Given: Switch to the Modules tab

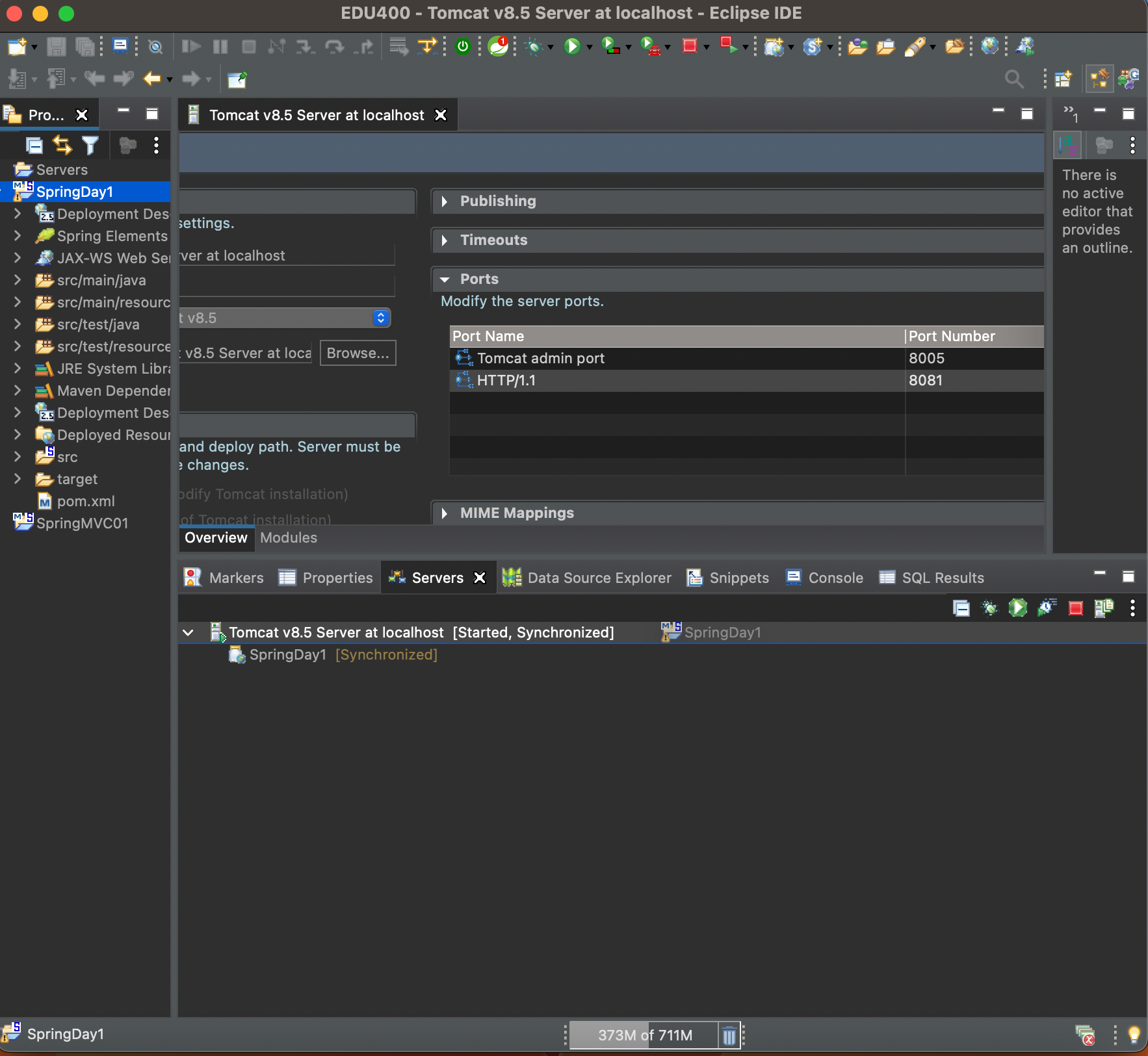Looking at the screenshot, I should (289, 538).
